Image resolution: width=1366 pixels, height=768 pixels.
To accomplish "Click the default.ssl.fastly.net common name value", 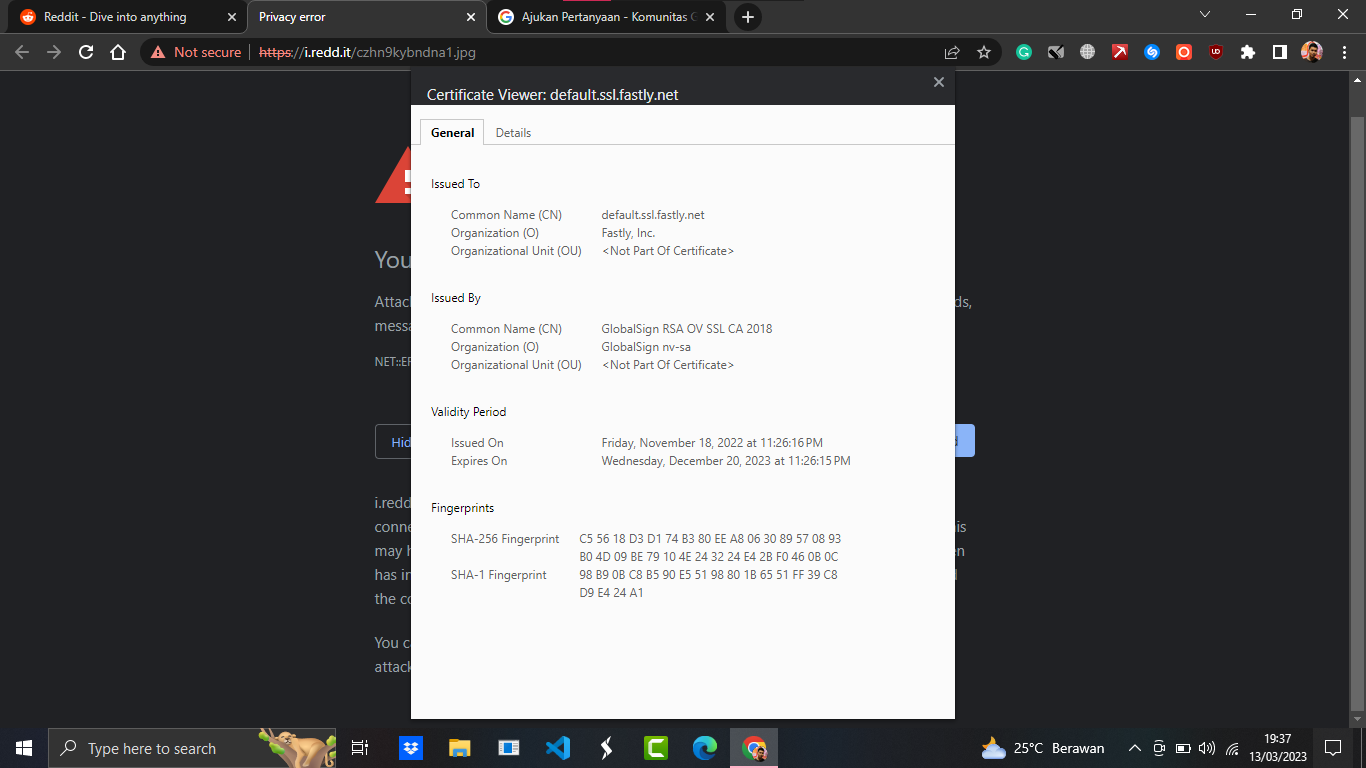I will coord(653,215).
